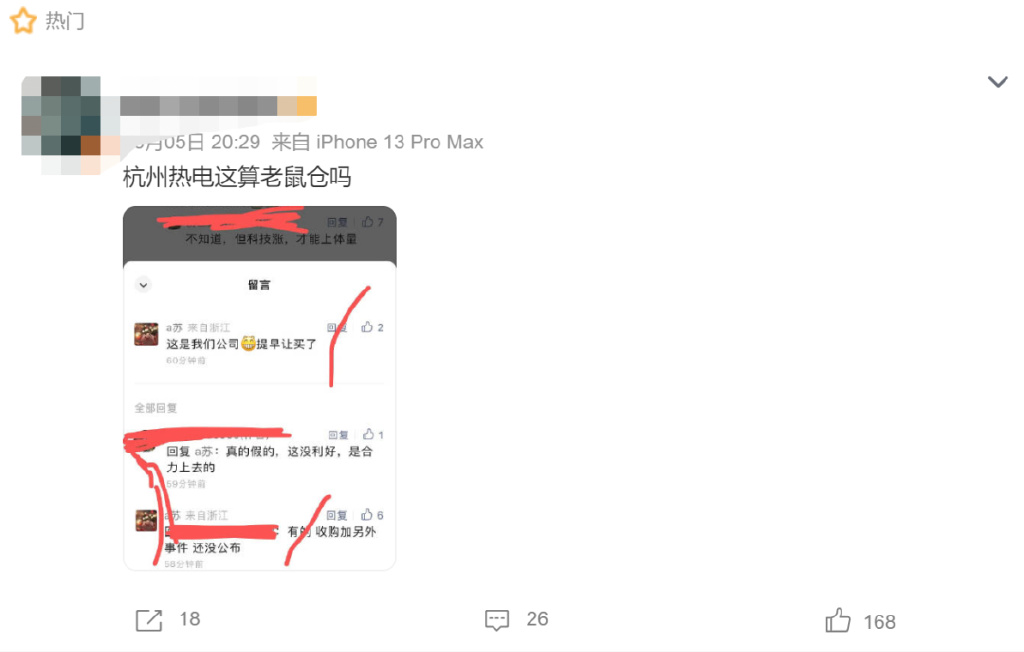
Task: Open the blurred username link
Action: click(218, 106)
